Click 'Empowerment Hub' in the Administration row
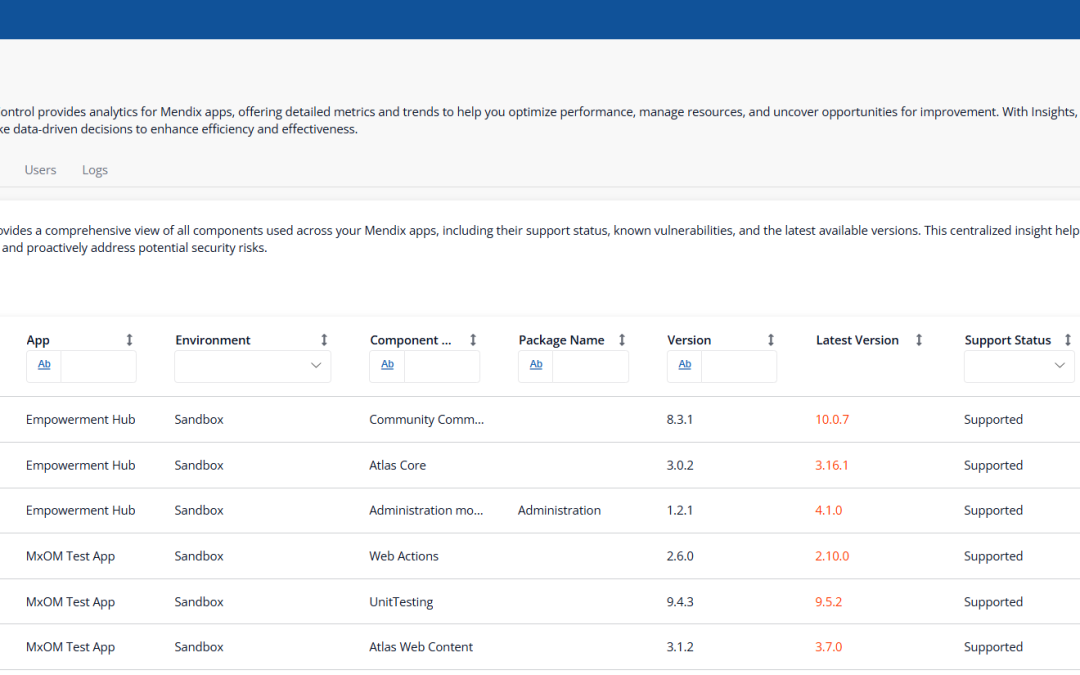Screen dimensions: 1080x675 (81, 510)
